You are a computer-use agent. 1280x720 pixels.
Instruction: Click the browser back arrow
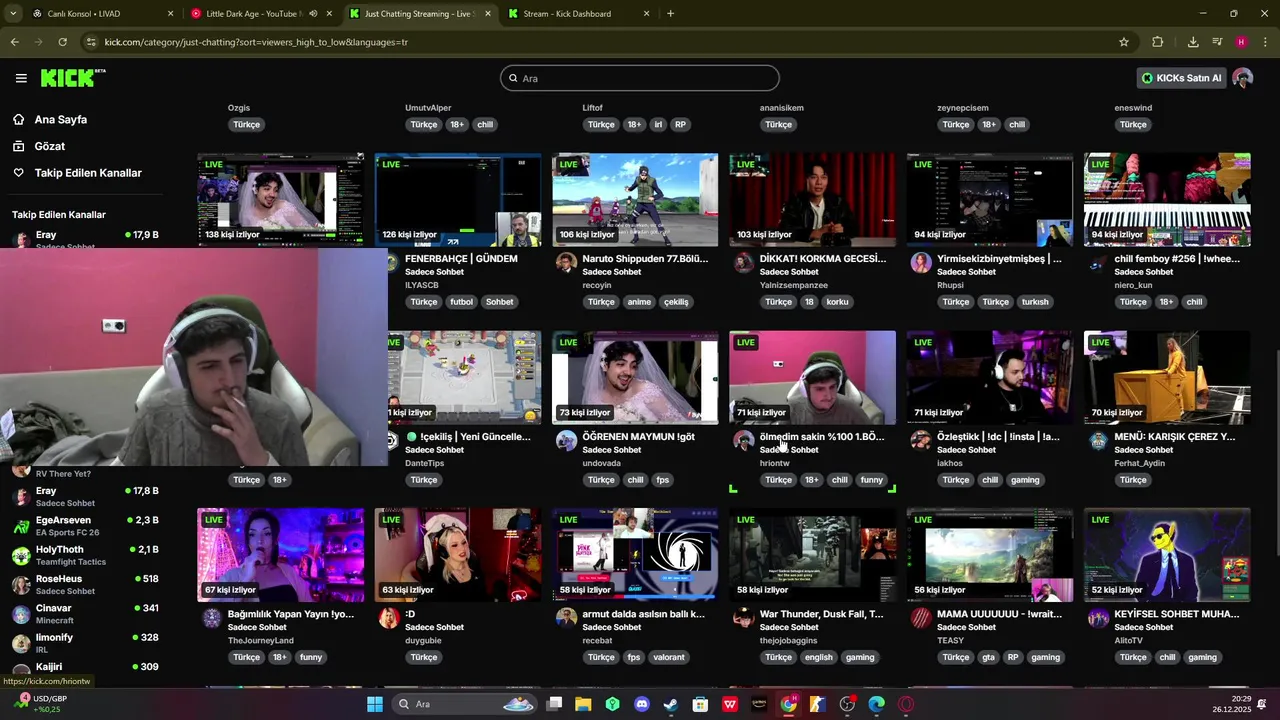click(x=15, y=42)
